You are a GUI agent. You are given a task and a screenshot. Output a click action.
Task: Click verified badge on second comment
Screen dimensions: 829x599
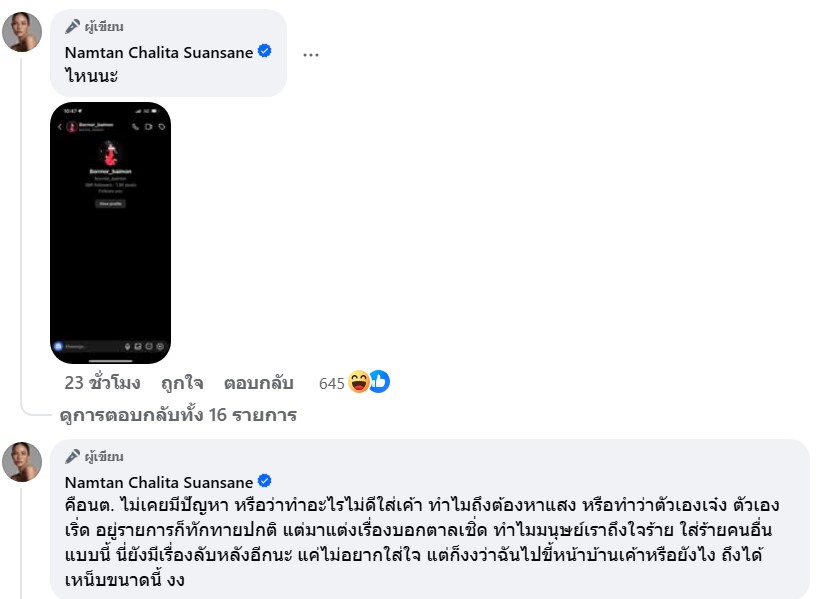tap(264, 481)
